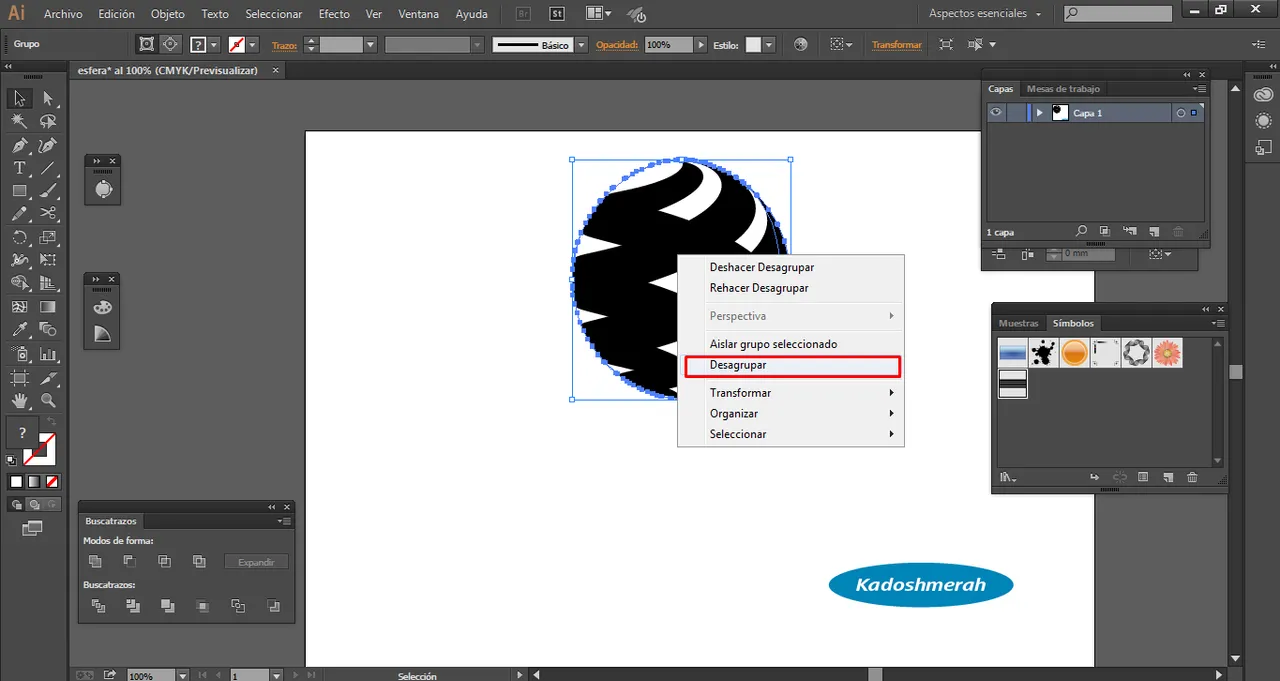Select the Pen tool in toolbox
1280x681 pixels.
[19, 145]
